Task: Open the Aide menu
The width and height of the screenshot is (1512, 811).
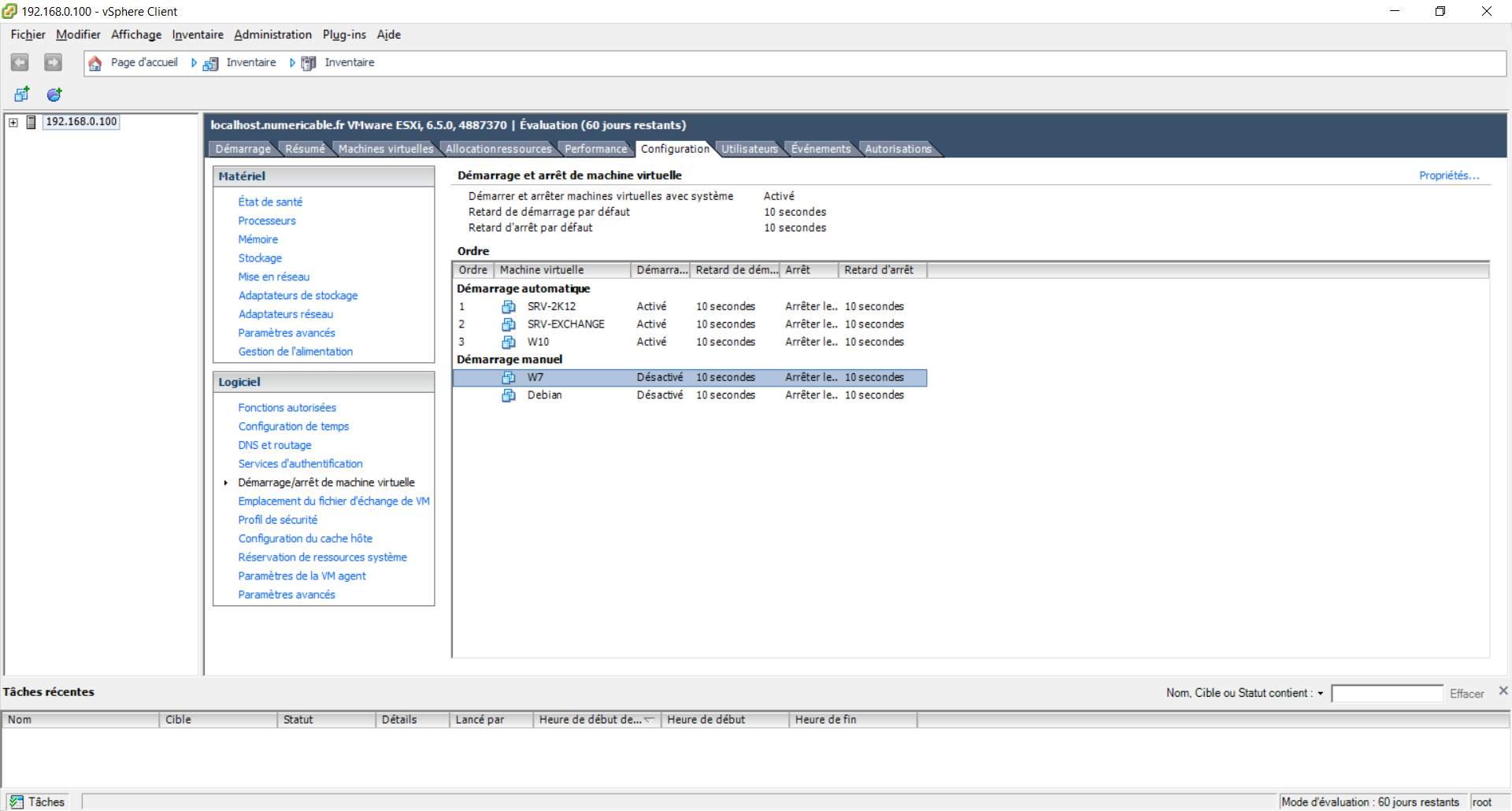Action: [x=388, y=35]
